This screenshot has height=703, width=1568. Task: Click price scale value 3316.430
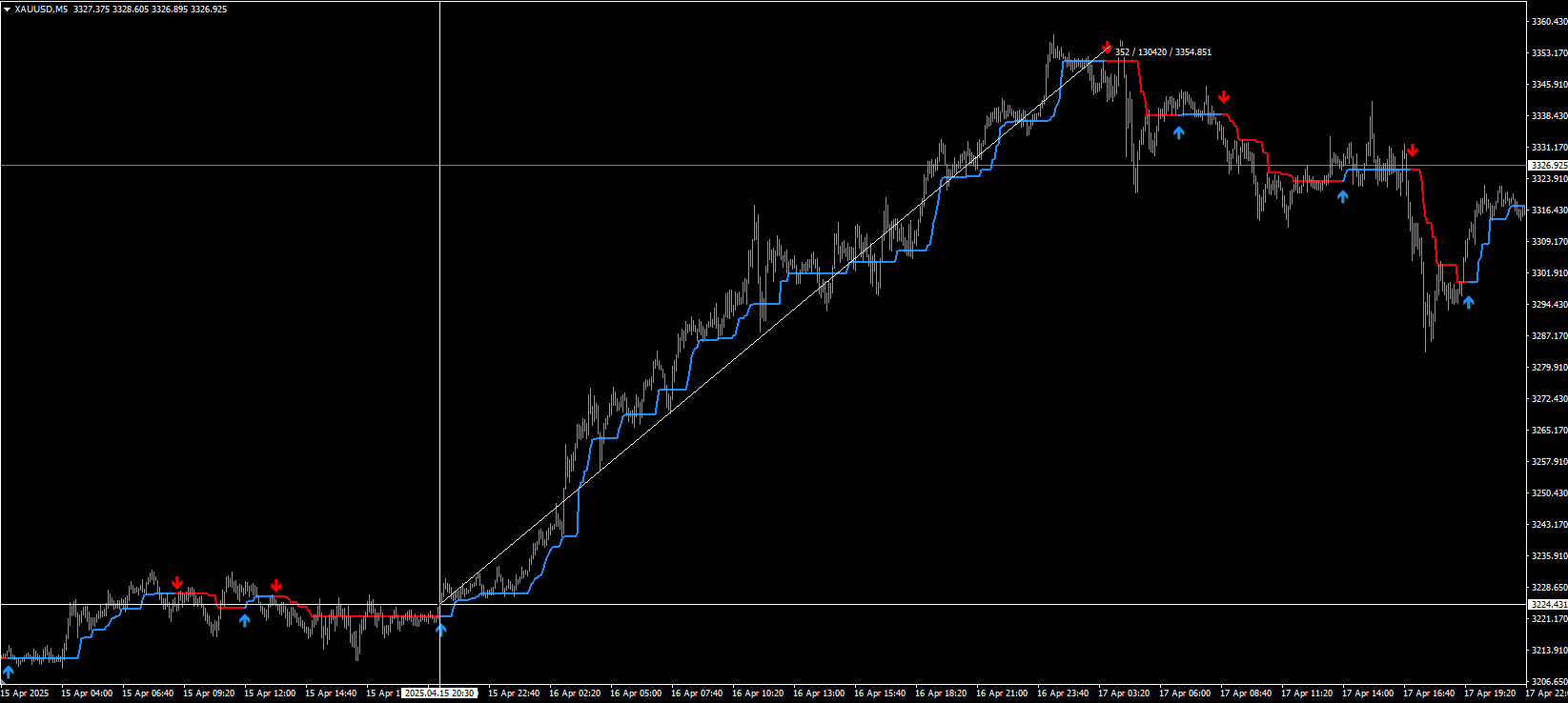(1549, 211)
